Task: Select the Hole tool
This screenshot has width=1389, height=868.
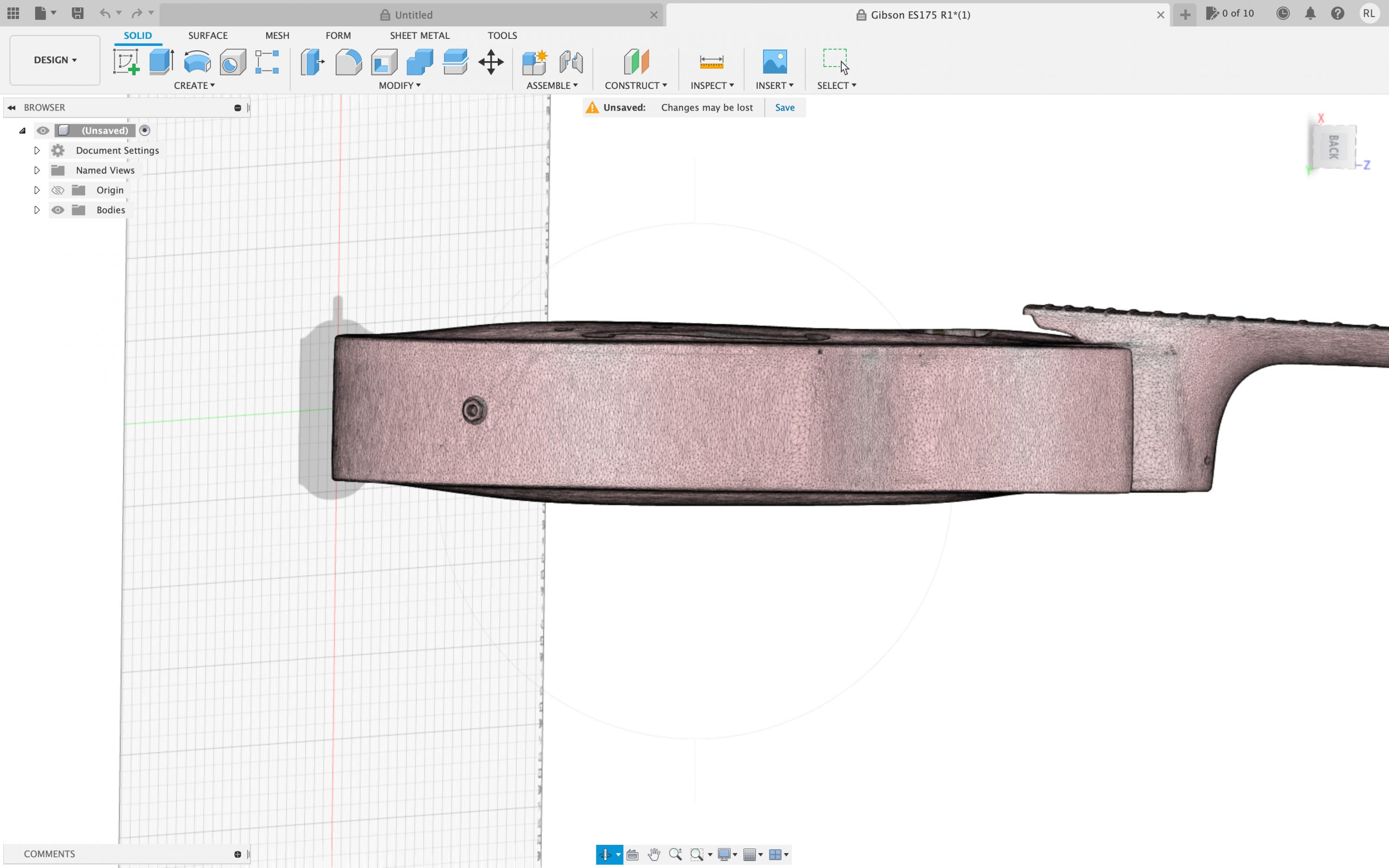Action: [x=232, y=62]
